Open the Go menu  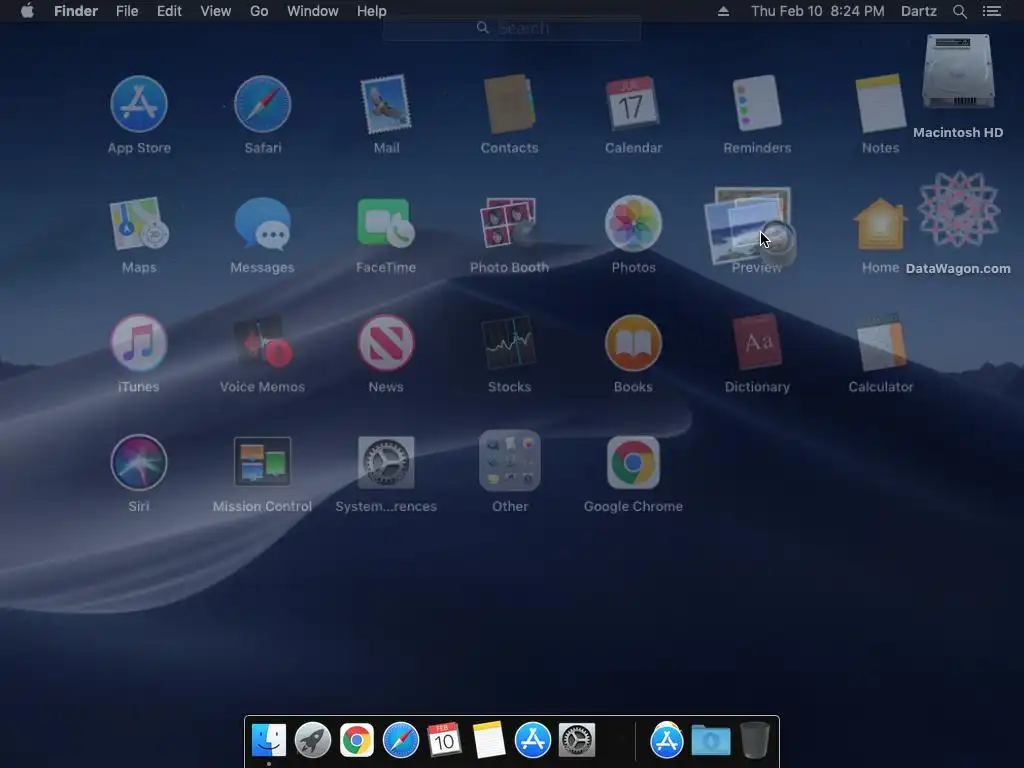[259, 11]
